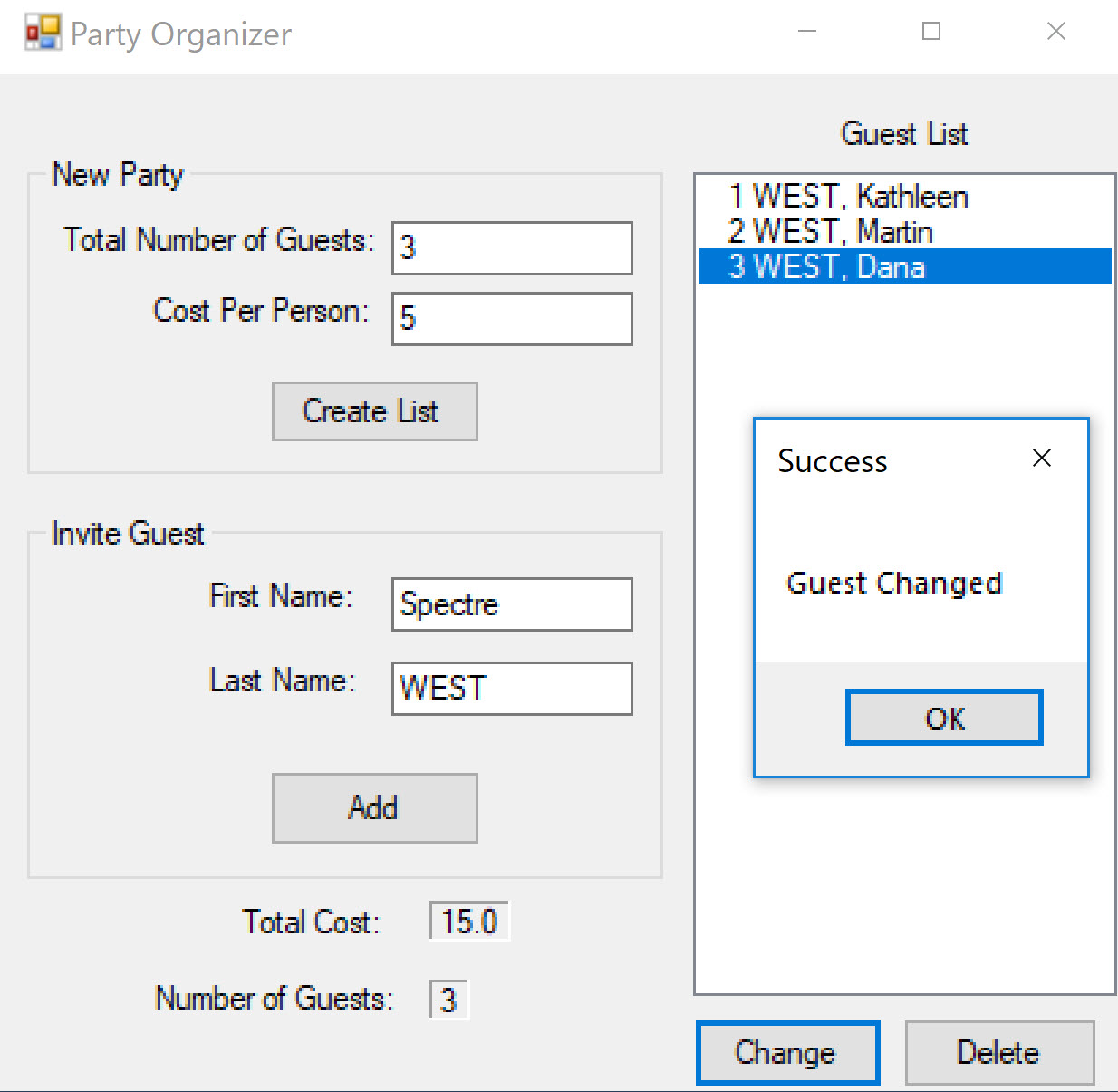Image resolution: width=1118 pixels, height=1092 pixels.
Task: Click the Total Cost value box
Action: click(x=469, y=922)
